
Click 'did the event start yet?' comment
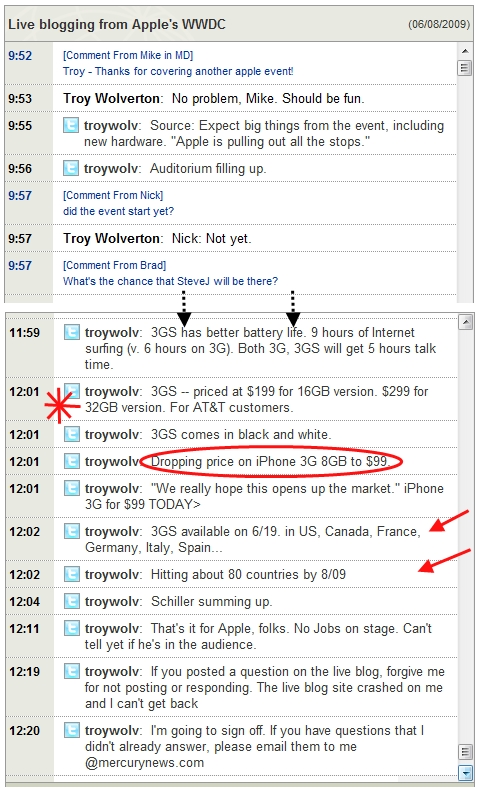[118, 211]
